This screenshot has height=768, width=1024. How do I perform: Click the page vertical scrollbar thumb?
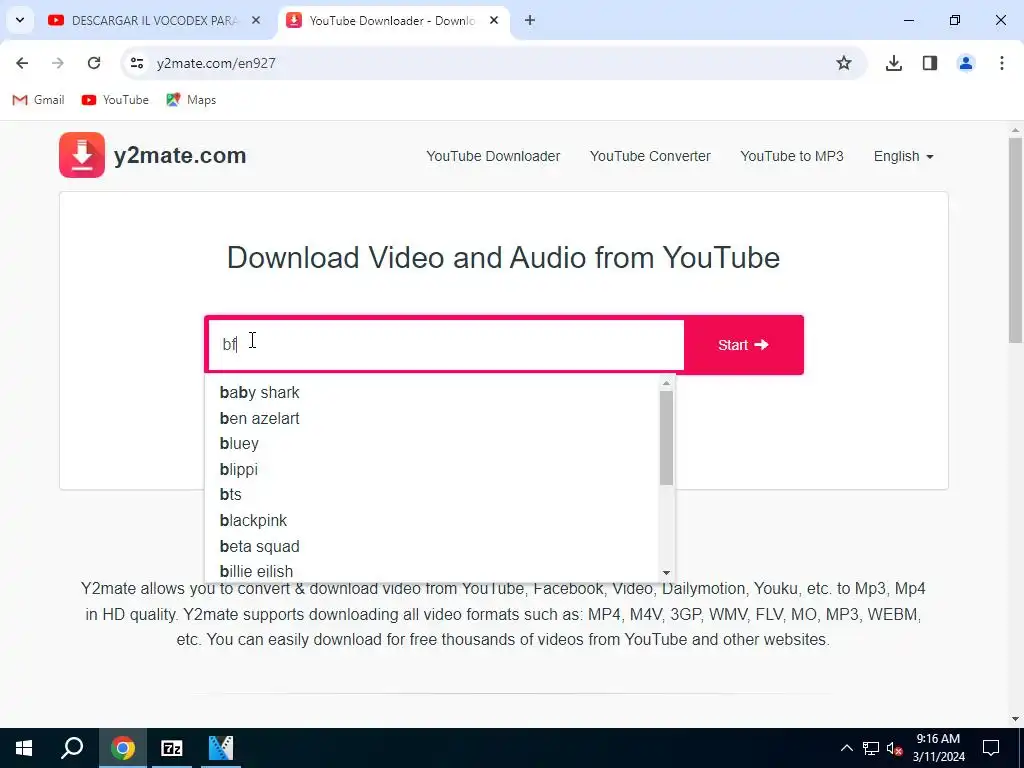[1016, 240]
